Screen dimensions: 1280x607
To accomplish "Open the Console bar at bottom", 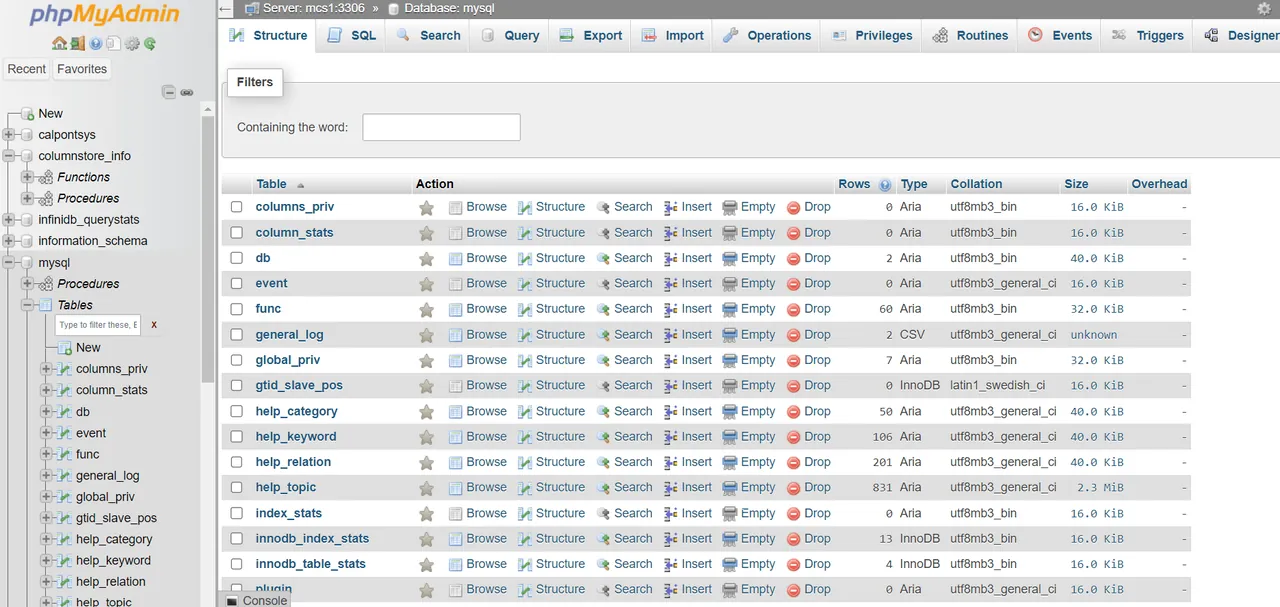I will tap(256, 600).
